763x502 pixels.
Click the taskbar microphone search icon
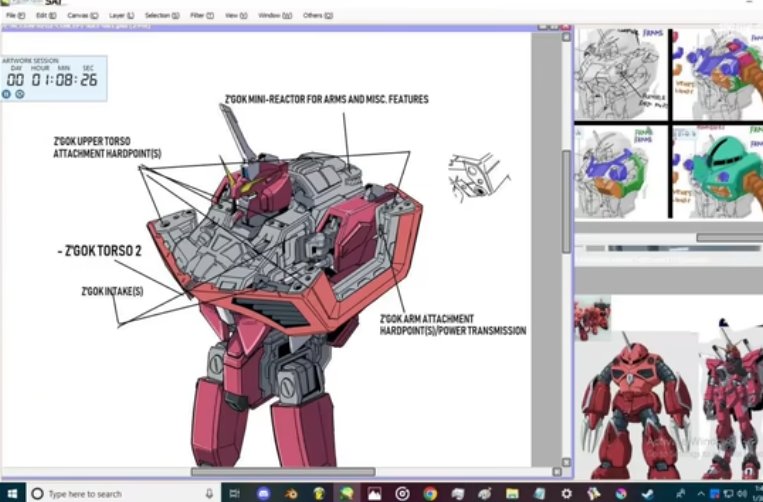209,494
